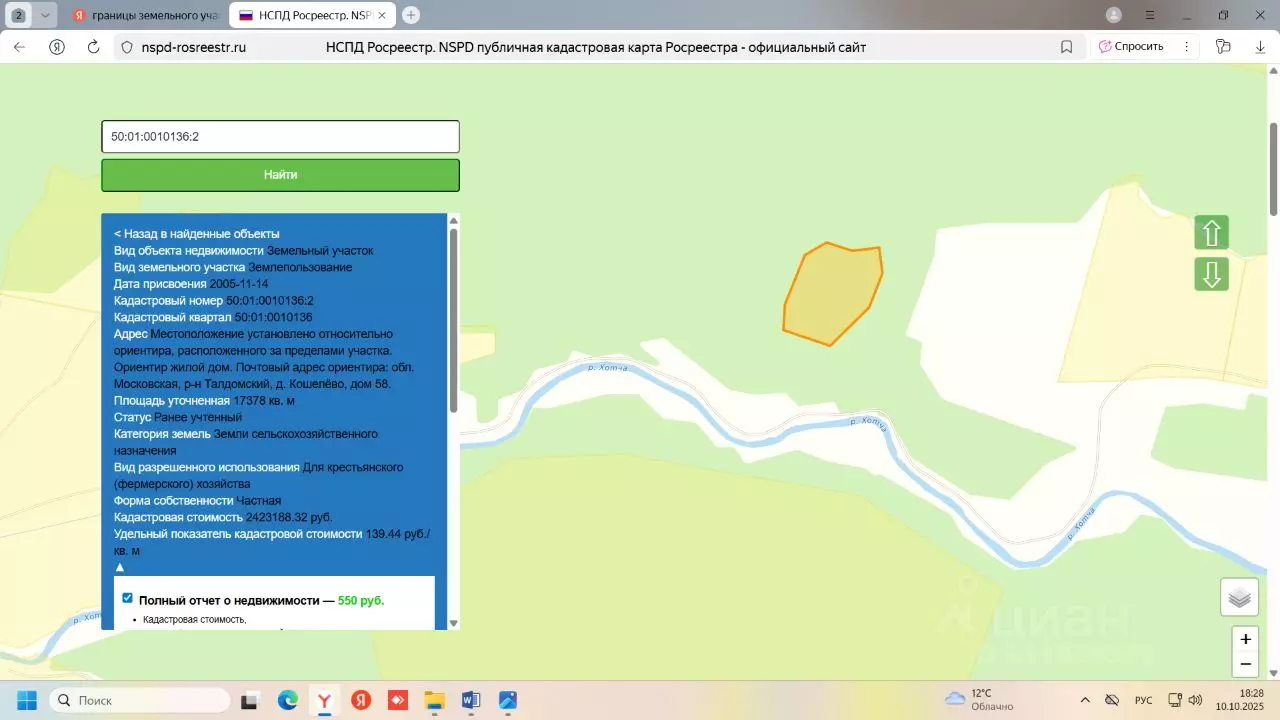Open the tab list dropdown arrow
1280x720 pixels.
tap(45, 15)
